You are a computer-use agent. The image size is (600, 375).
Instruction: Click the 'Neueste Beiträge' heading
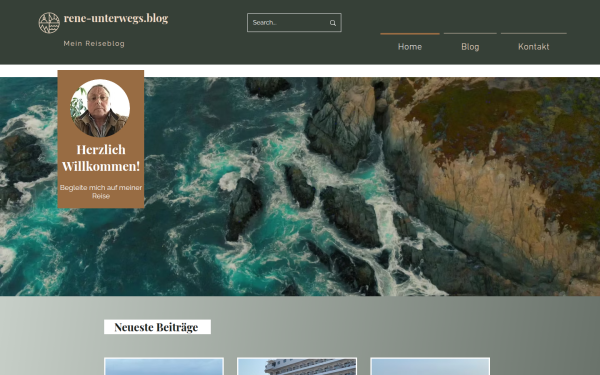pyautogui.click(x=157, y=327)
